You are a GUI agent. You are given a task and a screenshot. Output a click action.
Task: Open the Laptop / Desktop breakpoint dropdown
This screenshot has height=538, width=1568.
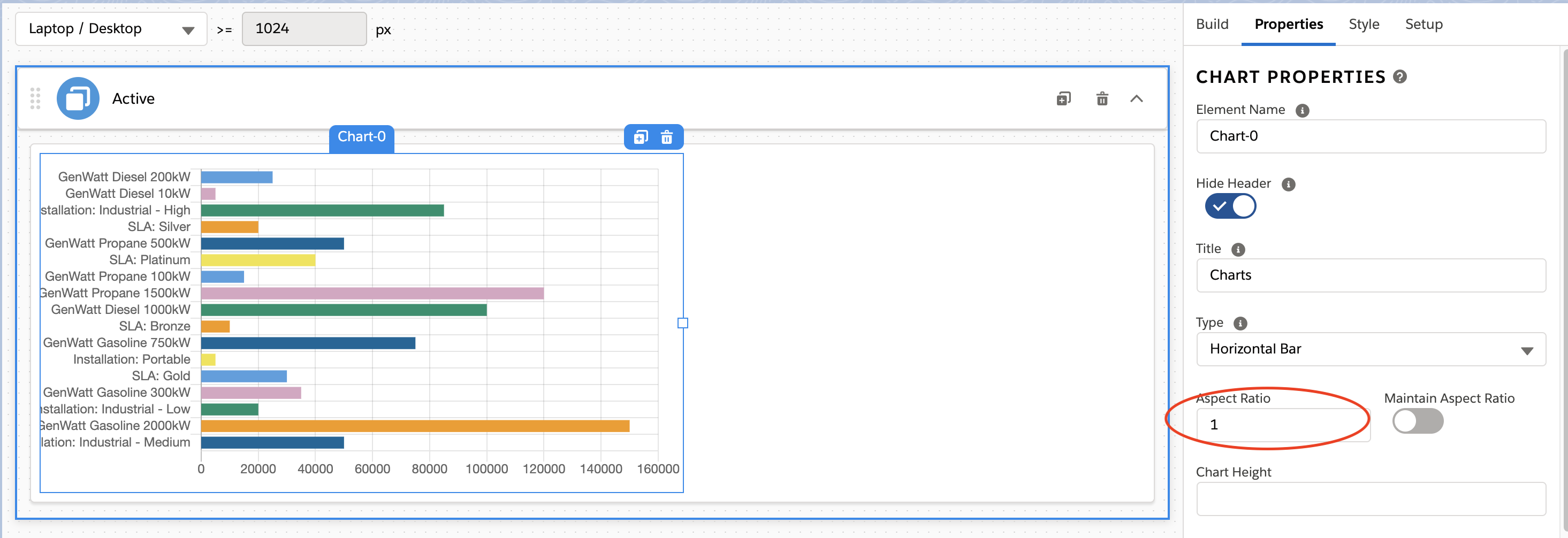pyautogui.click(x=111, y=29)
